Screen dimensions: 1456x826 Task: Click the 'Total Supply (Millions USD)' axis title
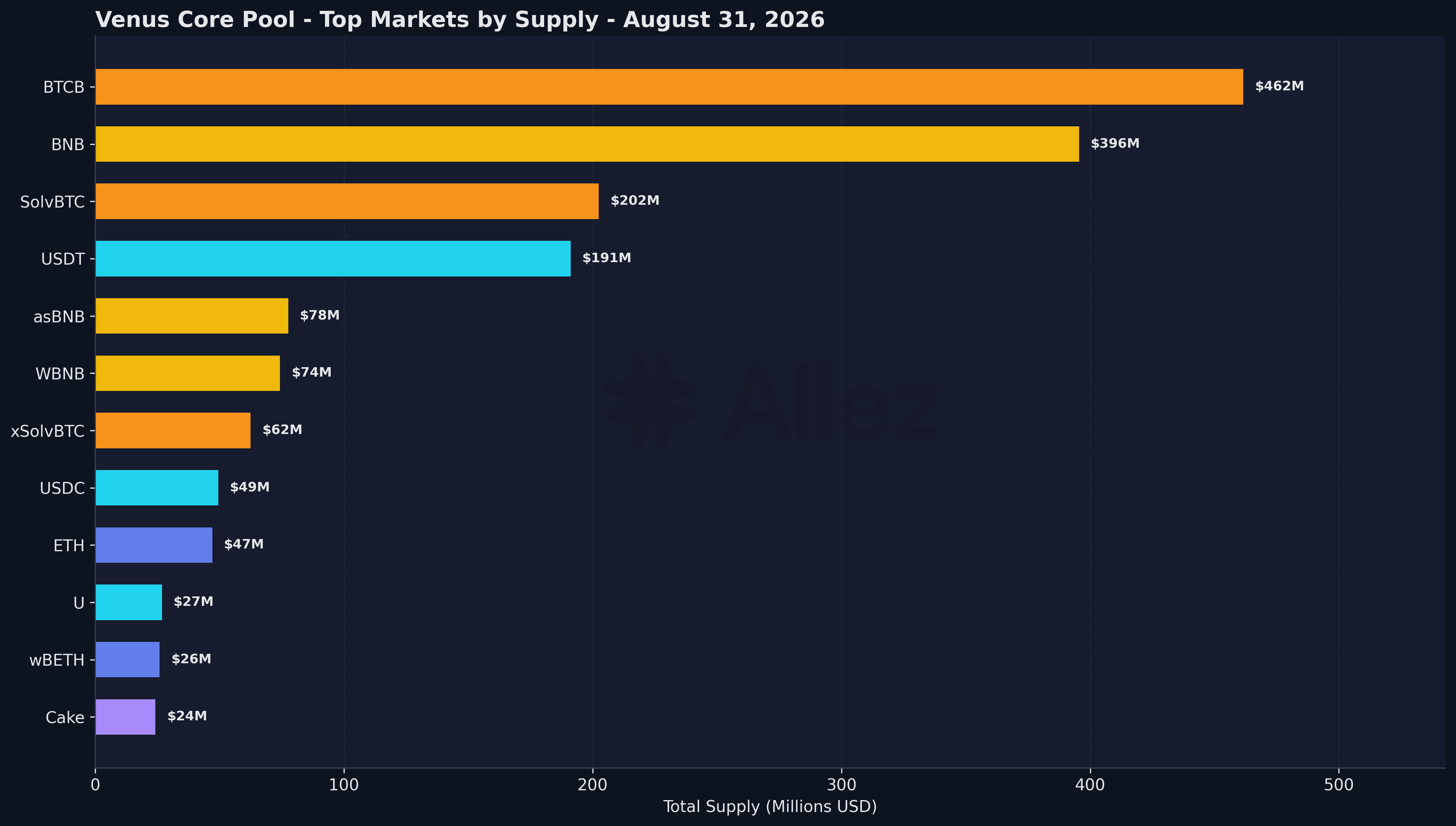click(770, 807)
